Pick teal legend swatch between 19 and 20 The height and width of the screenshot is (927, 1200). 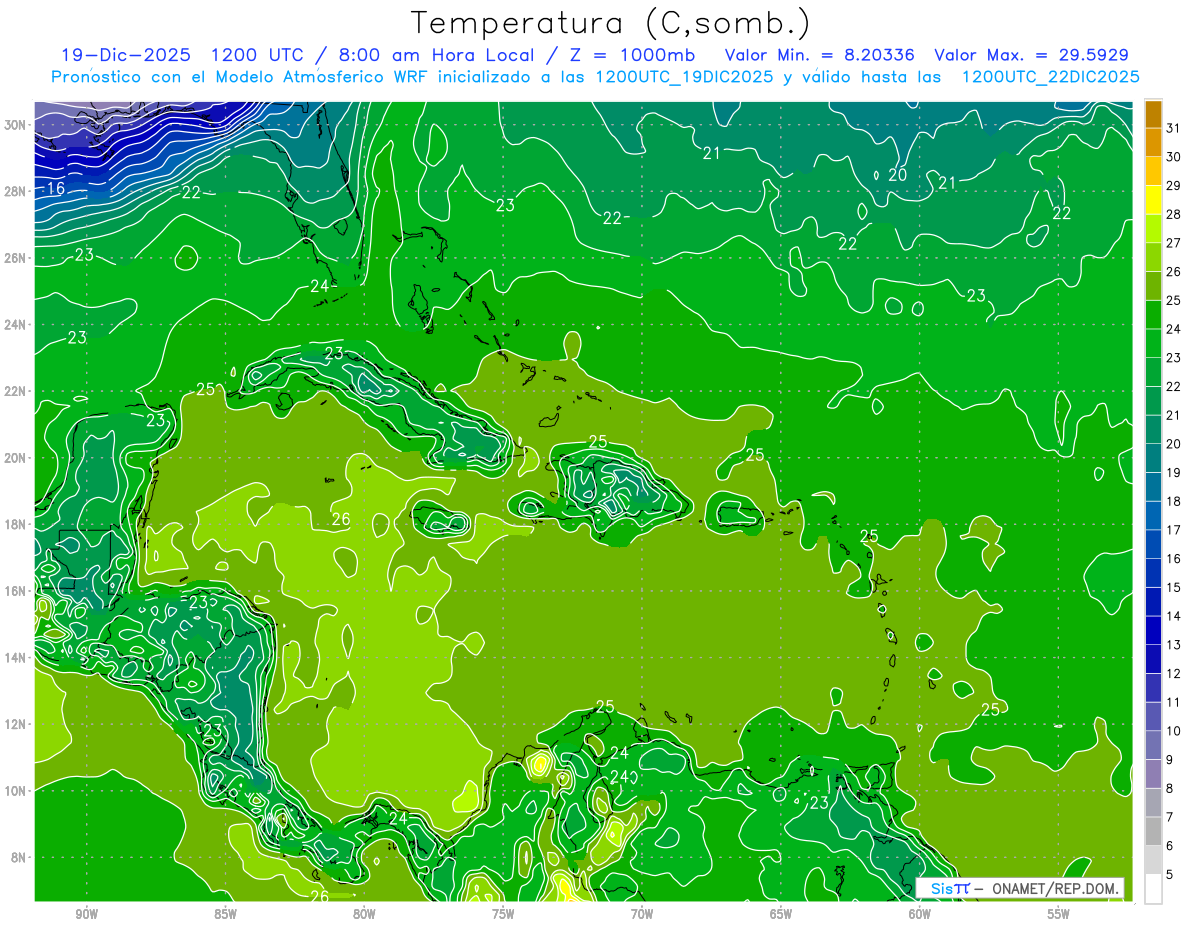tap(1153, 458)
